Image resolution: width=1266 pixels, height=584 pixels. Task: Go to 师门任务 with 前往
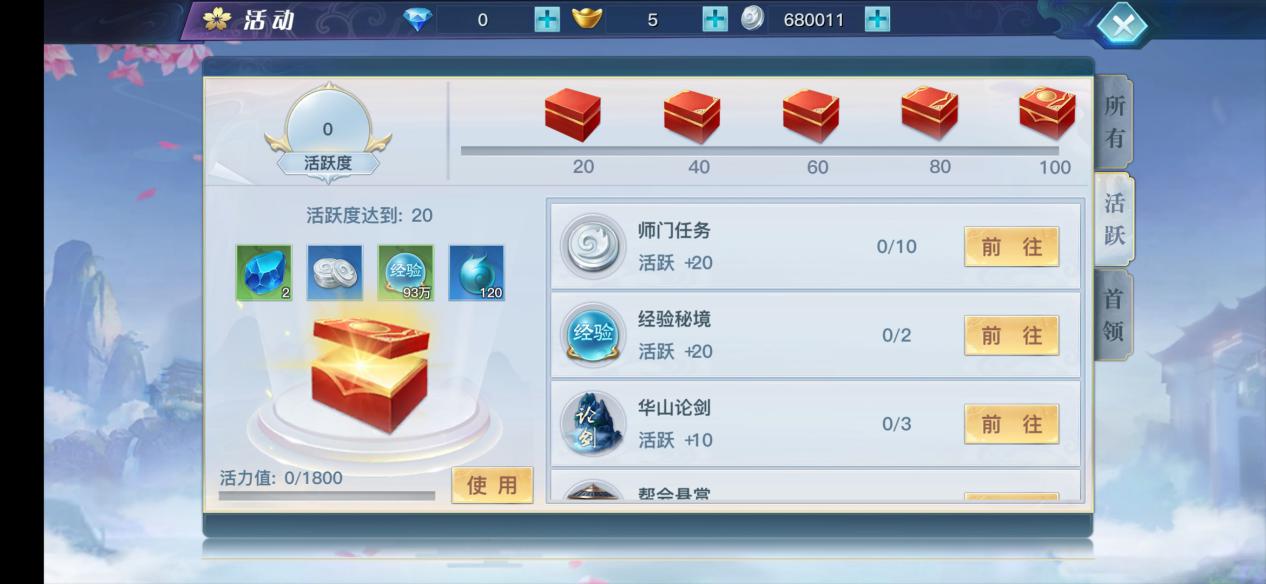[1011, 247]
